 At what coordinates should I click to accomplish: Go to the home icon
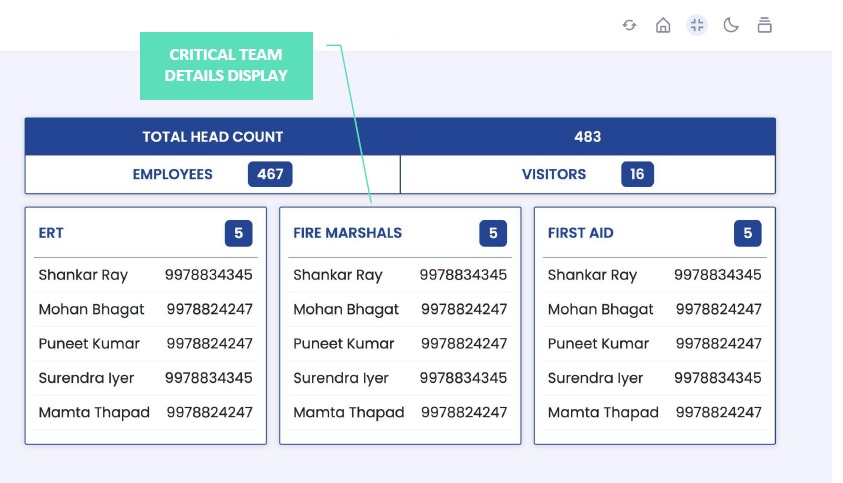[663, 26]
